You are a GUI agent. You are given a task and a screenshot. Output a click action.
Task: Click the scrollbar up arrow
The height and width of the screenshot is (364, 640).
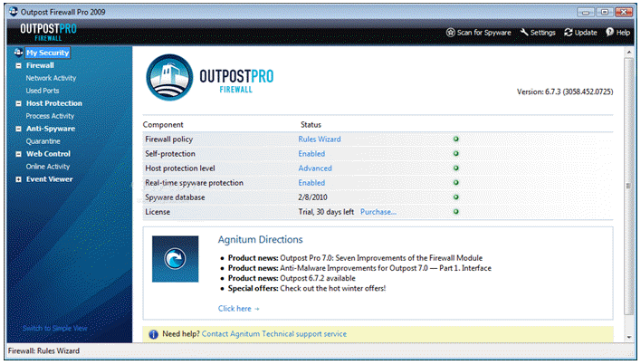[x=629, y=52]
